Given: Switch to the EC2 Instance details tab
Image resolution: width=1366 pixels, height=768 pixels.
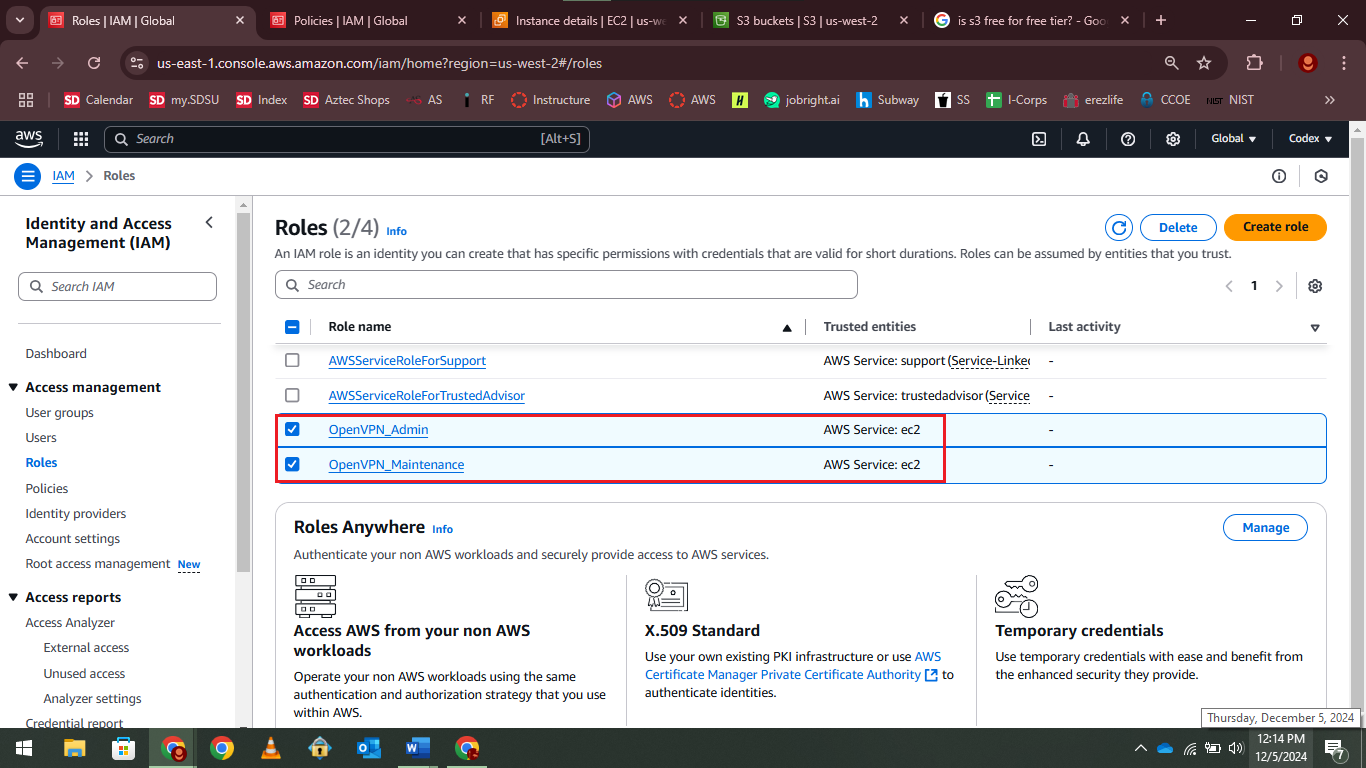Looking at the screenshot, I should [590, 20].
